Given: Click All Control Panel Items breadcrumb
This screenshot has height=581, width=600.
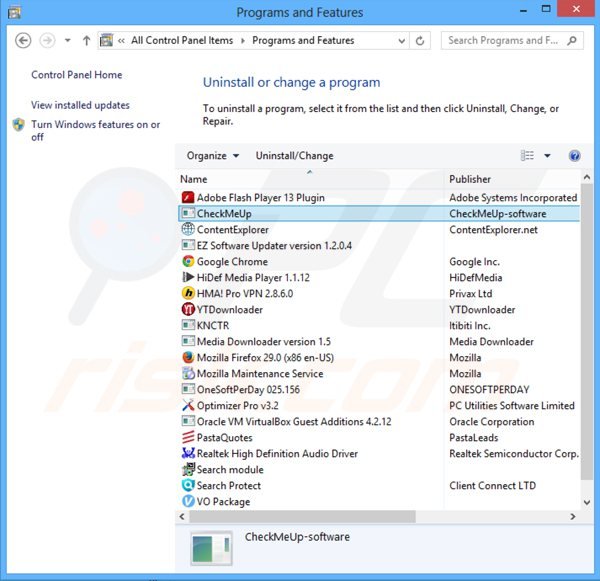Looking at the screenshot, I should 182,41.
